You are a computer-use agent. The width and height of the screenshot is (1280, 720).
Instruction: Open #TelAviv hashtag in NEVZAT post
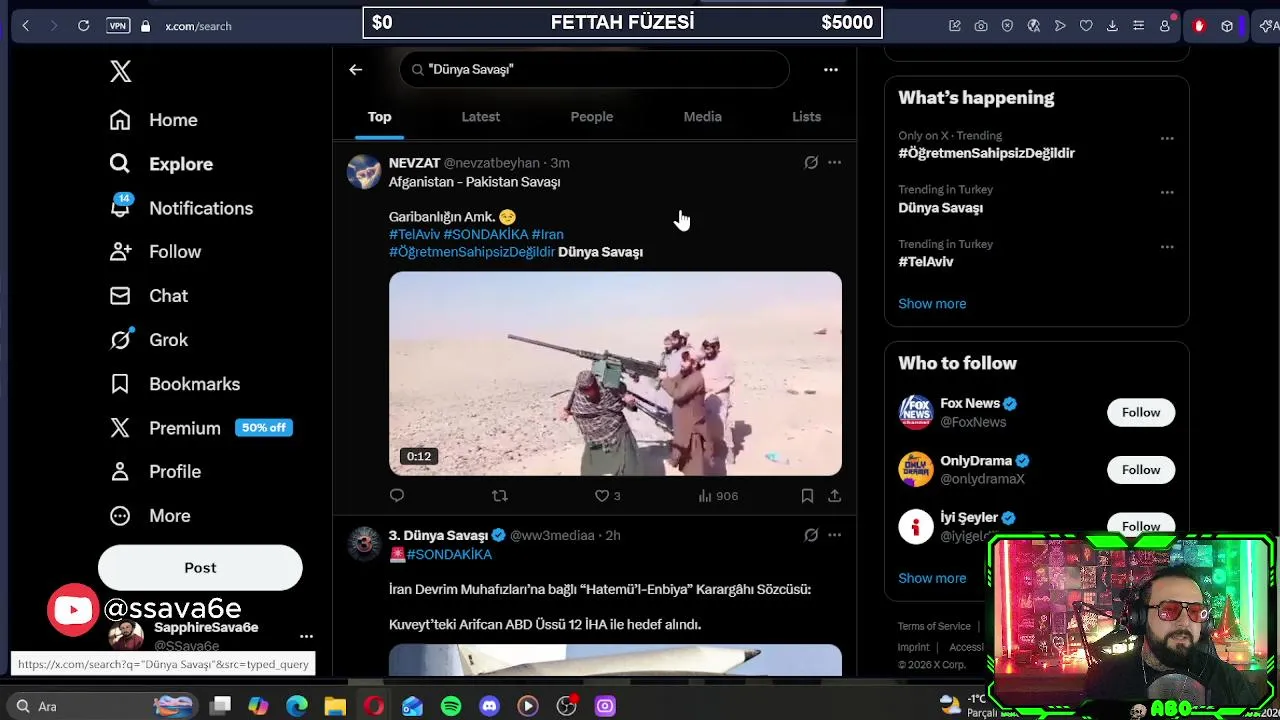coord(414,234)
